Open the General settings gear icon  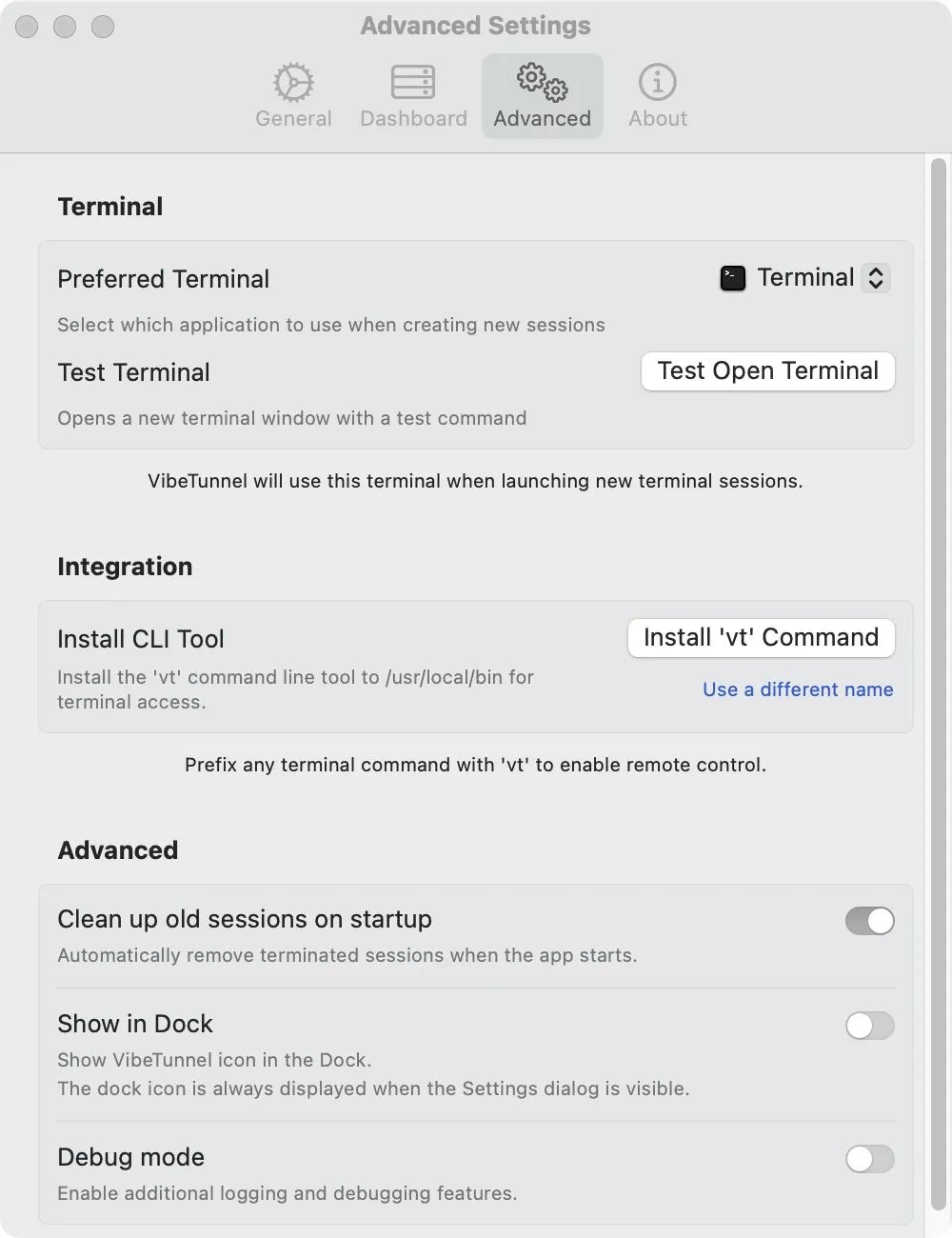click(293, 83)
